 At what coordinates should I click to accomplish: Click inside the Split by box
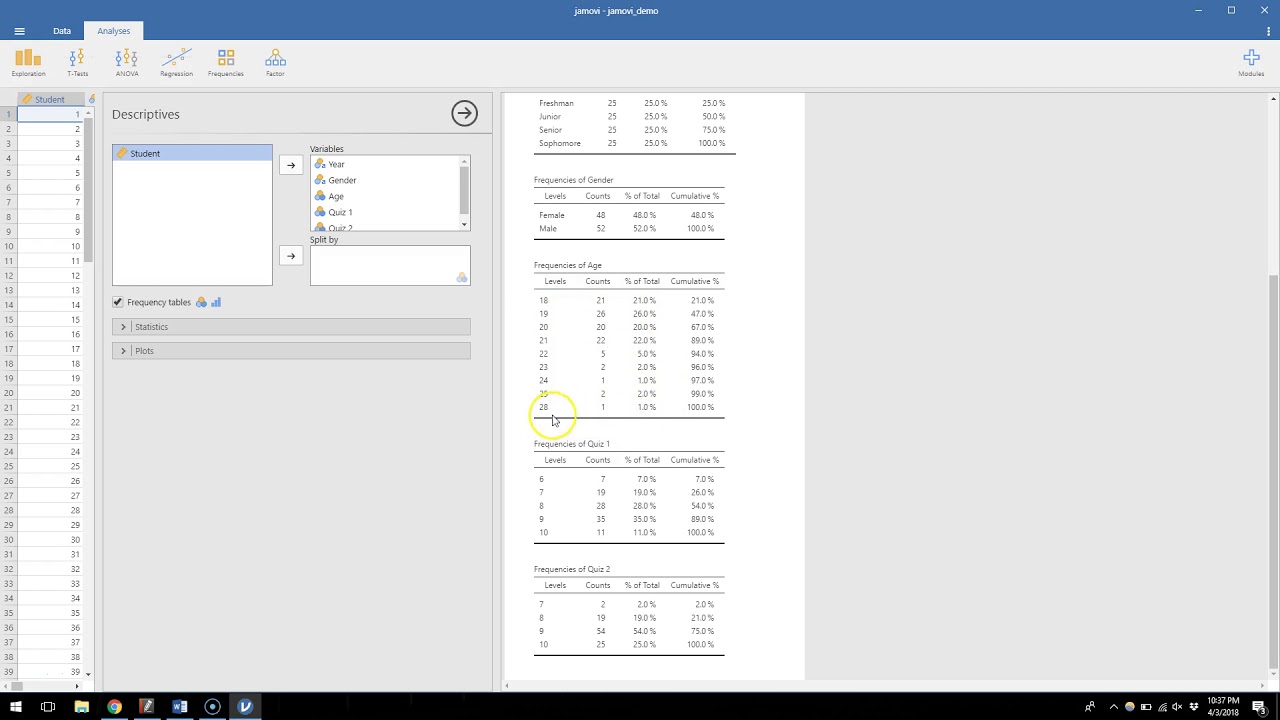[x=390, y=265]
